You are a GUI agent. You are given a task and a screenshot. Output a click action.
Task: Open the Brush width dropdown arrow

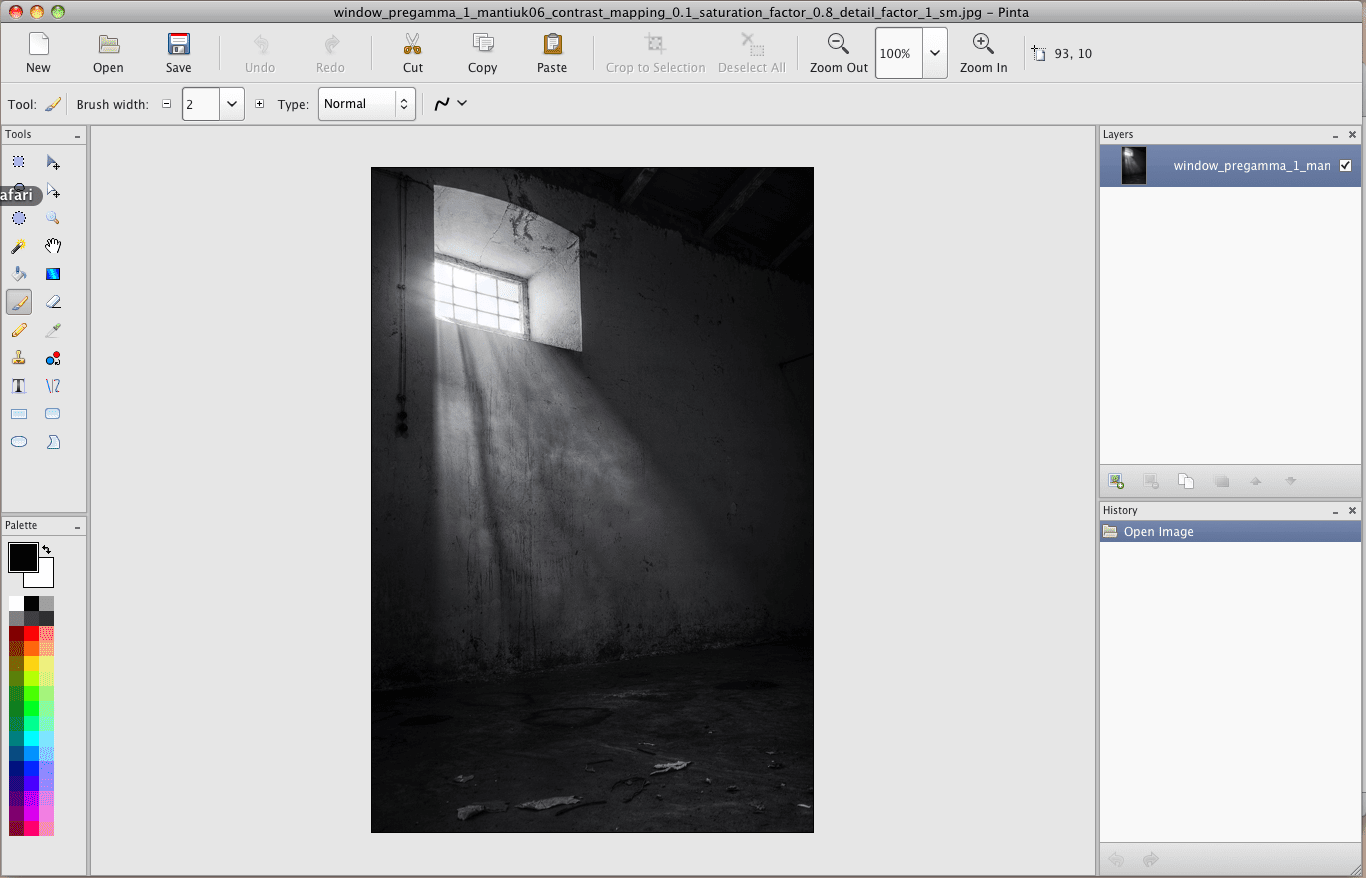coord(232,104)
